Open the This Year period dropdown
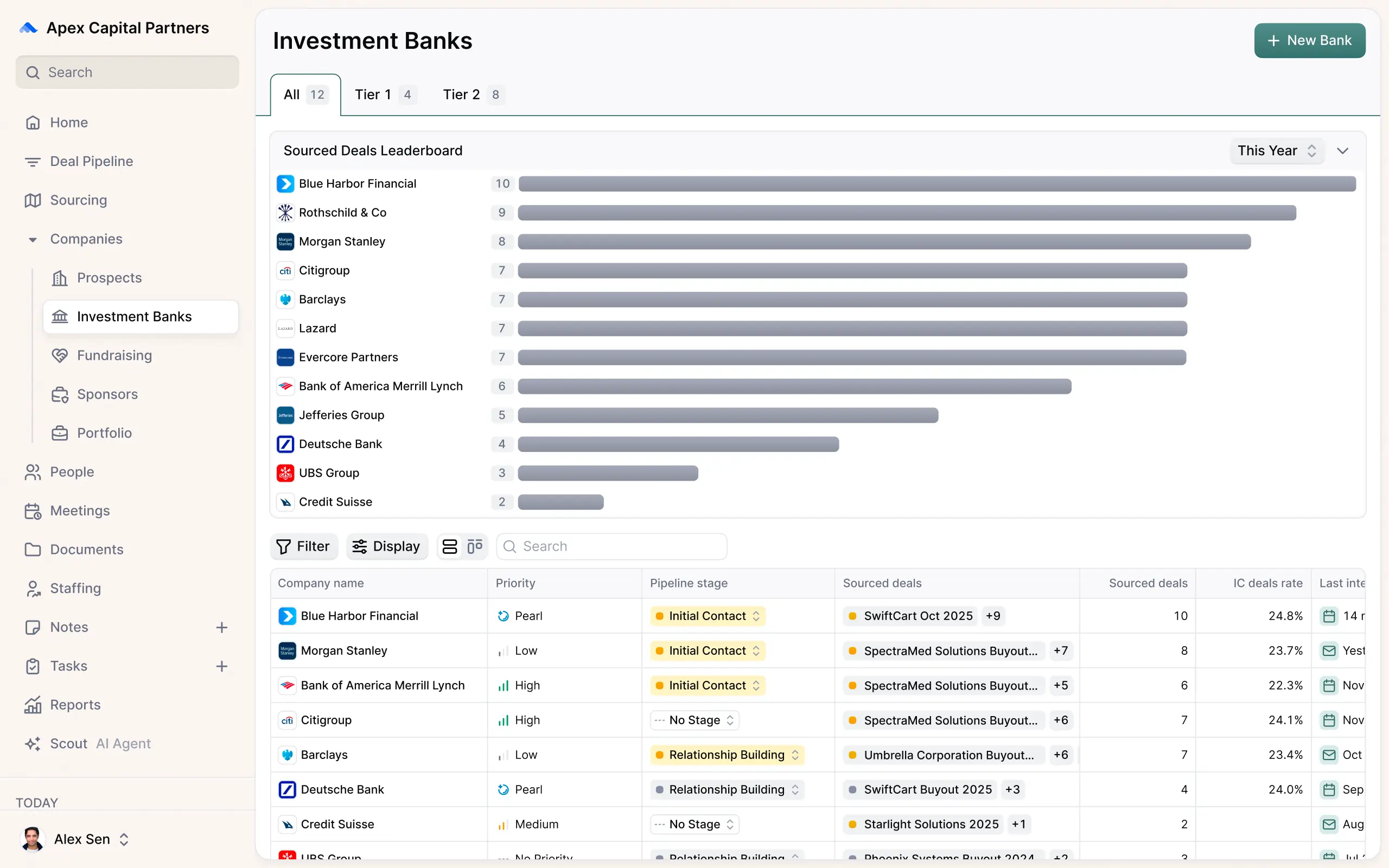 (1277, 151)
